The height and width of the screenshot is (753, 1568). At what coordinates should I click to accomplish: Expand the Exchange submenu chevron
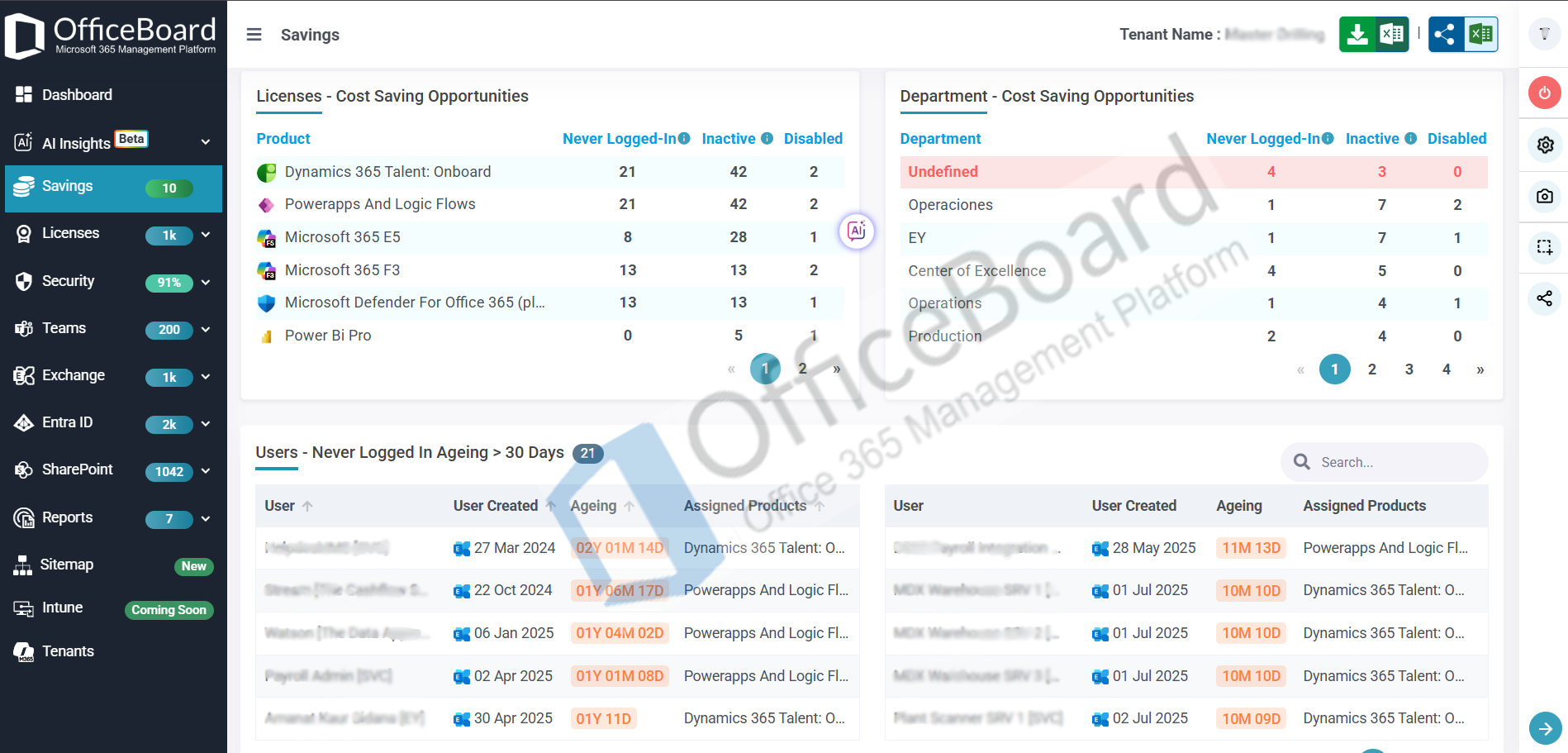206,376
